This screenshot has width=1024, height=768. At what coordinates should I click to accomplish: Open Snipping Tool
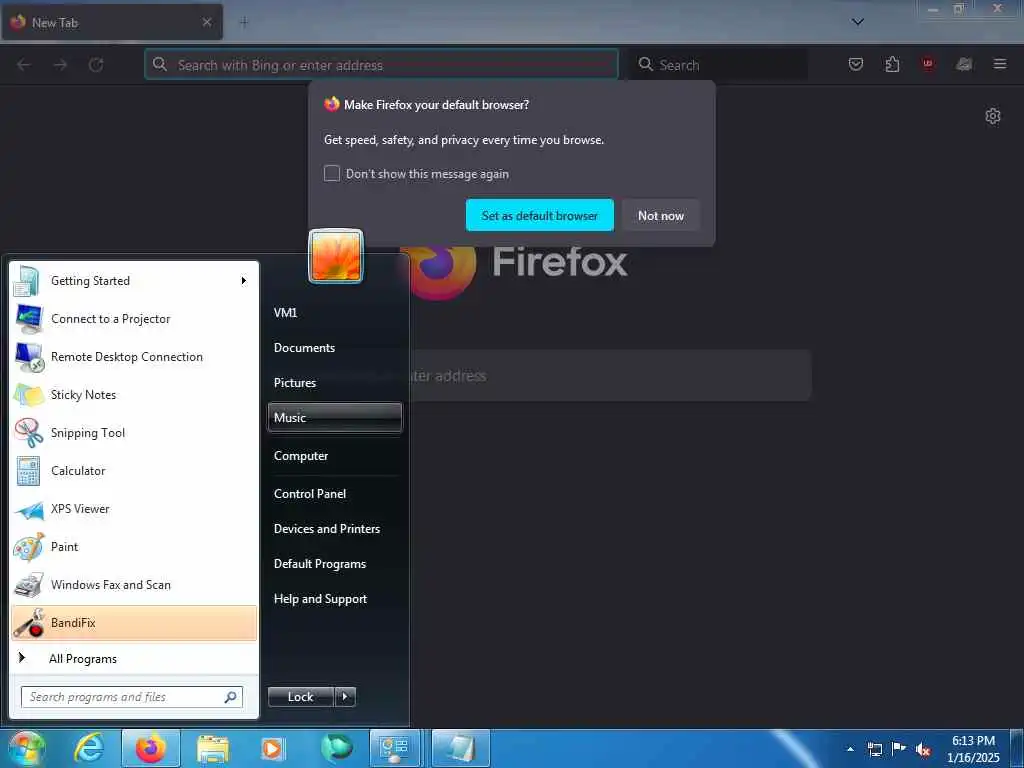[x=134, y=432]
